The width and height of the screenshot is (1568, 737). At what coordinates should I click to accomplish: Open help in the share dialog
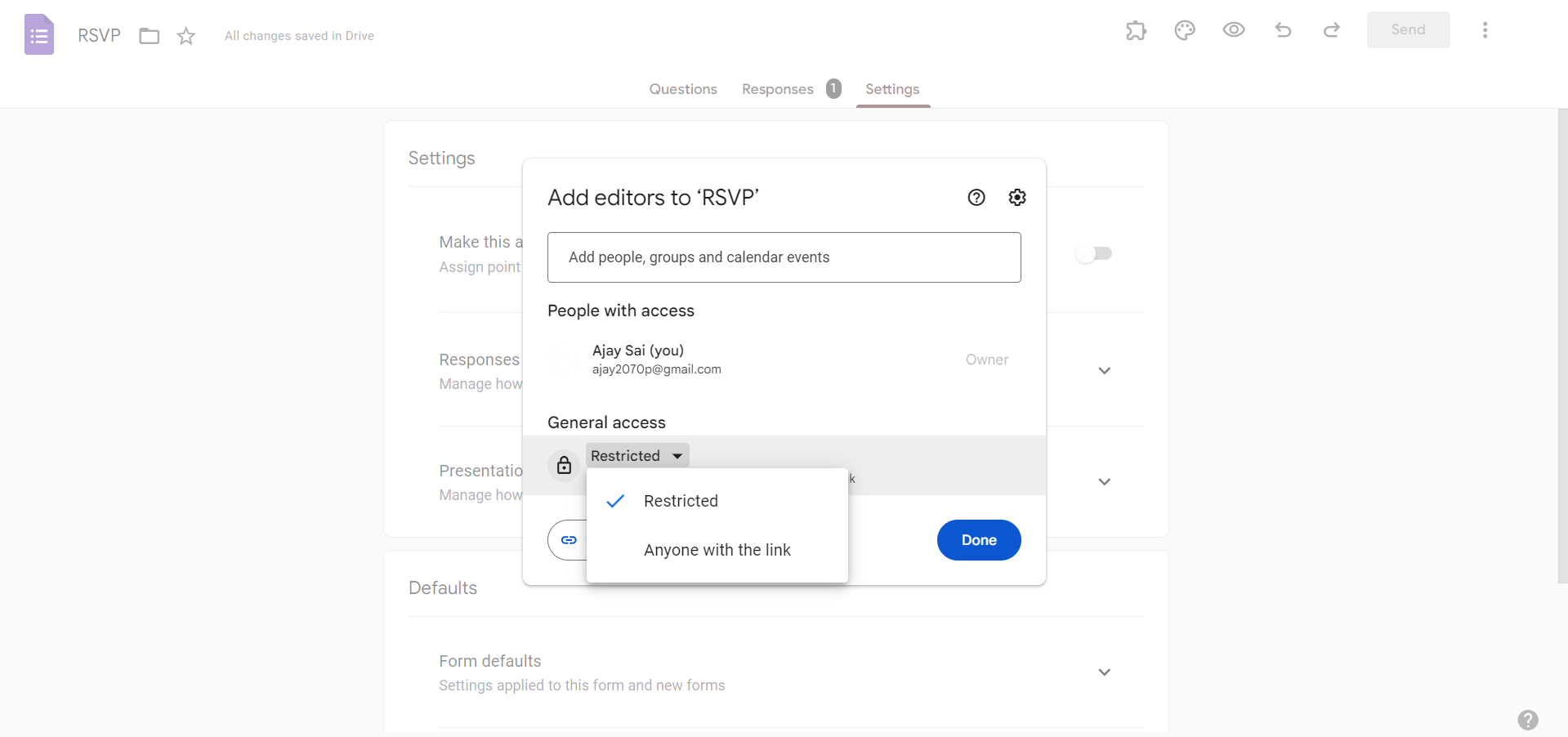pos(976,197)
